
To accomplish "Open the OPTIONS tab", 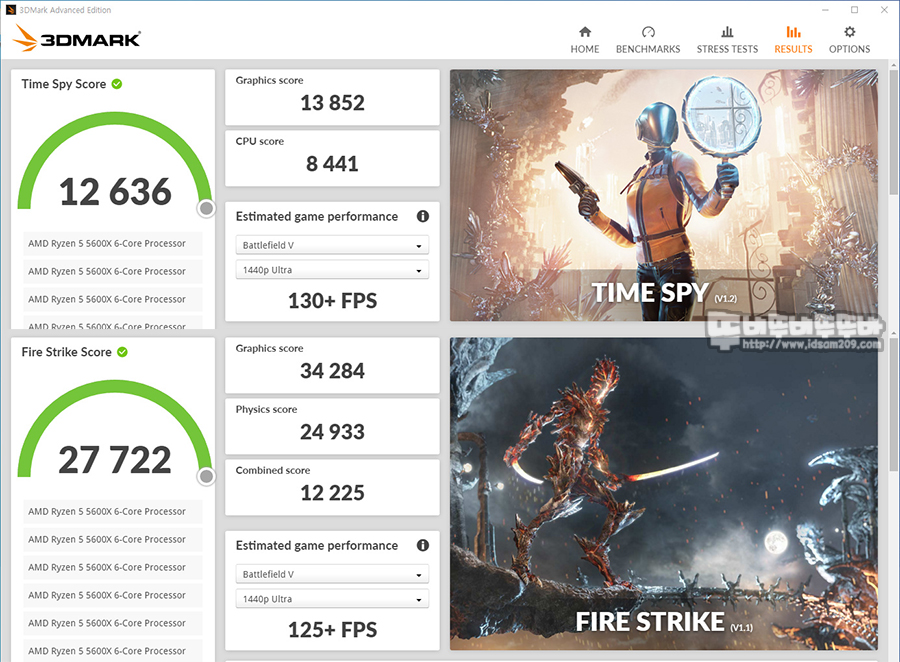I will pos(849,40).
